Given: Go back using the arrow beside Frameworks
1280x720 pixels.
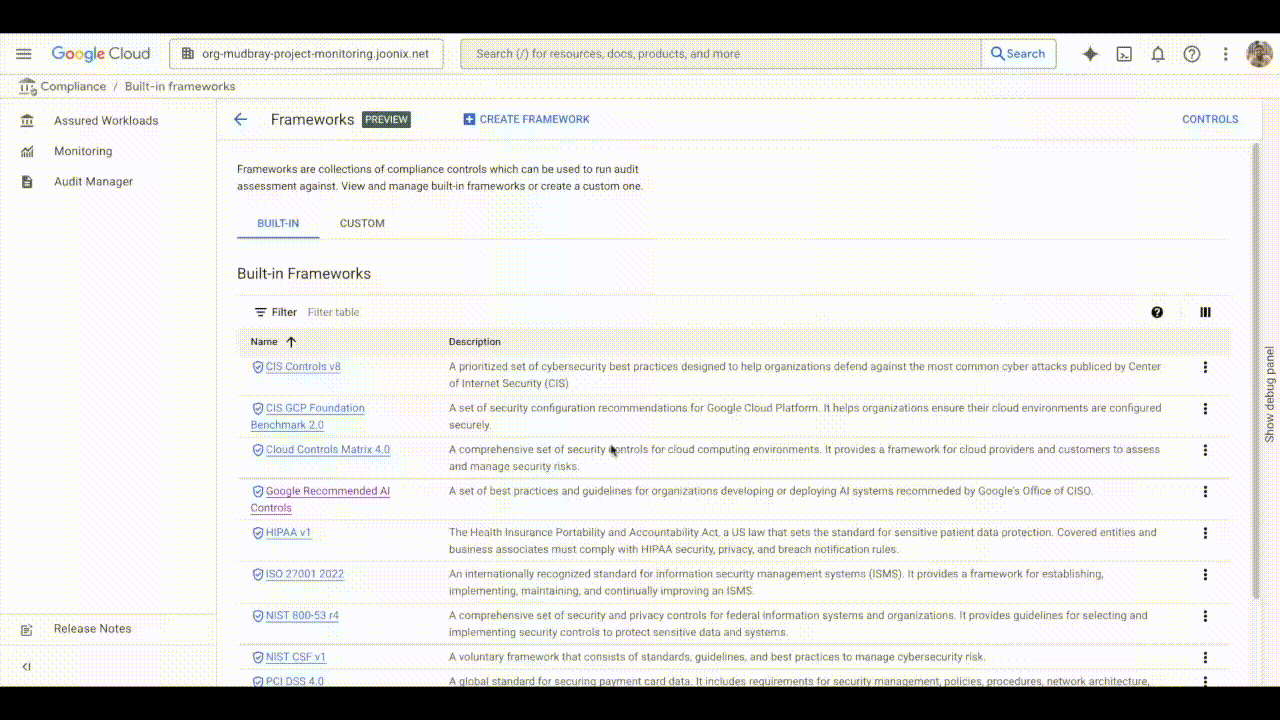Looking at the screenshot, I should [x=240, y=119].
